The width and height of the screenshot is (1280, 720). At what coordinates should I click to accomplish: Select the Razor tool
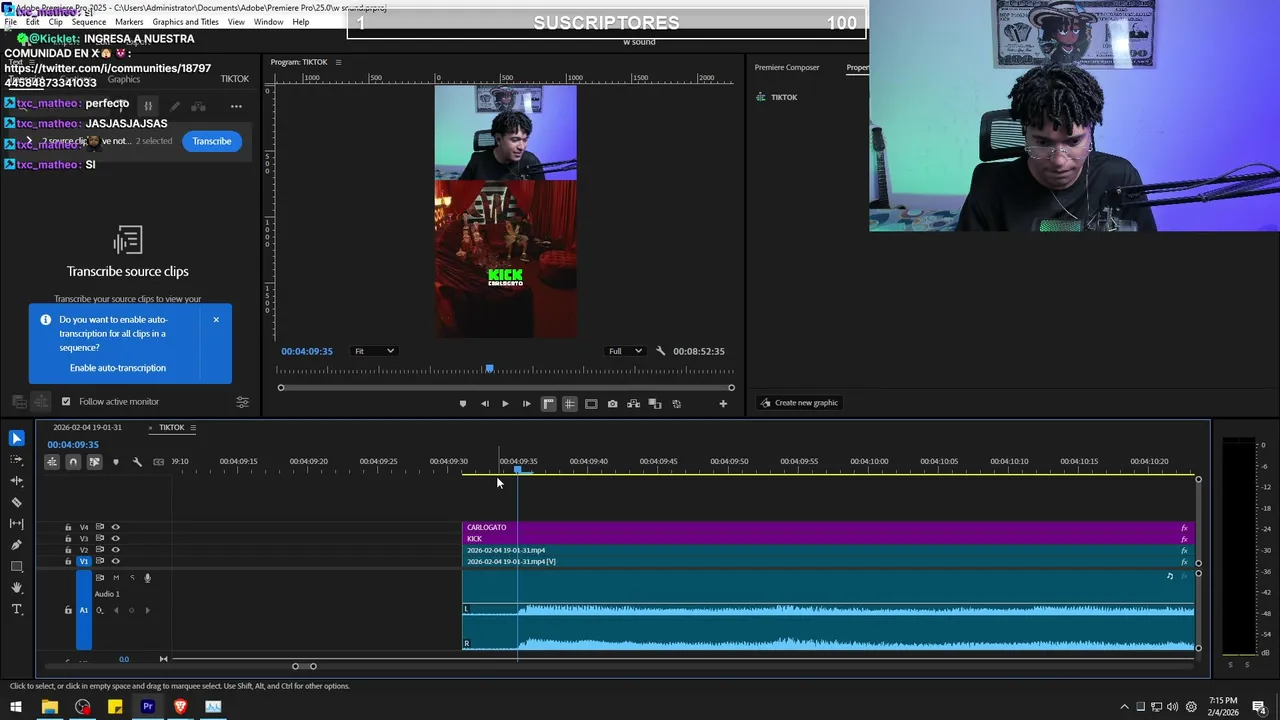[x=16, y=502]
